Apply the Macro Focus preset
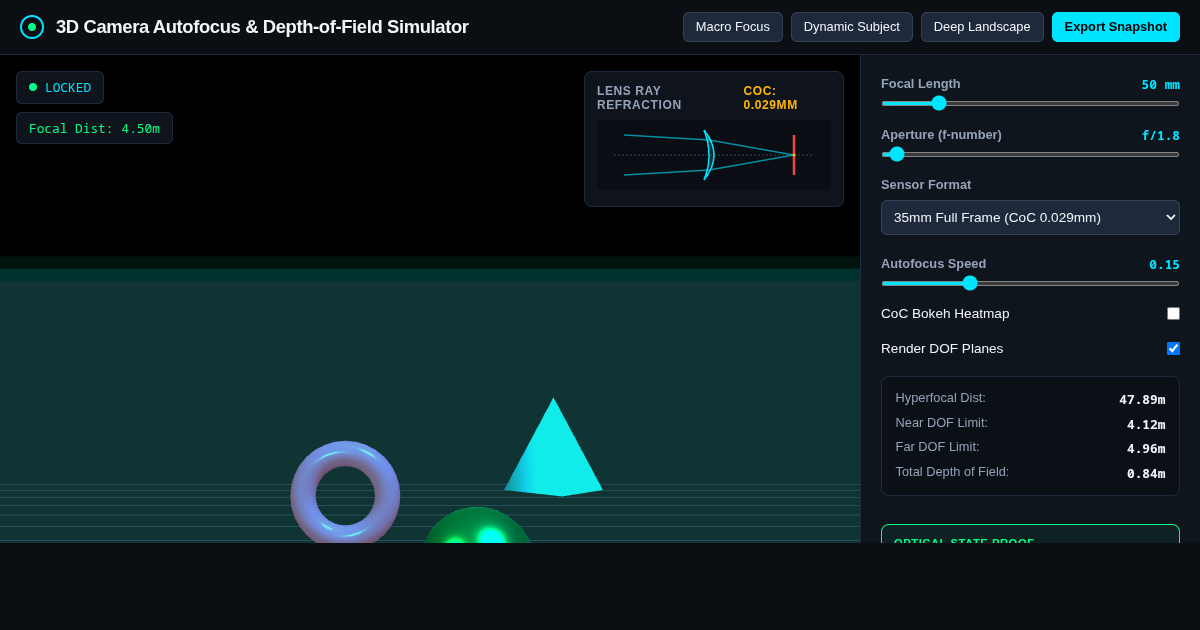The height and width of the screenshot is (630, 1200). click(x=733, y=27)
